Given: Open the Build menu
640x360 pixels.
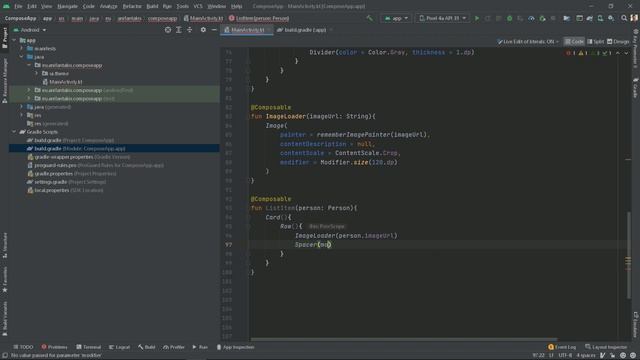Looking at the screenshot, I should coord(152,6).
